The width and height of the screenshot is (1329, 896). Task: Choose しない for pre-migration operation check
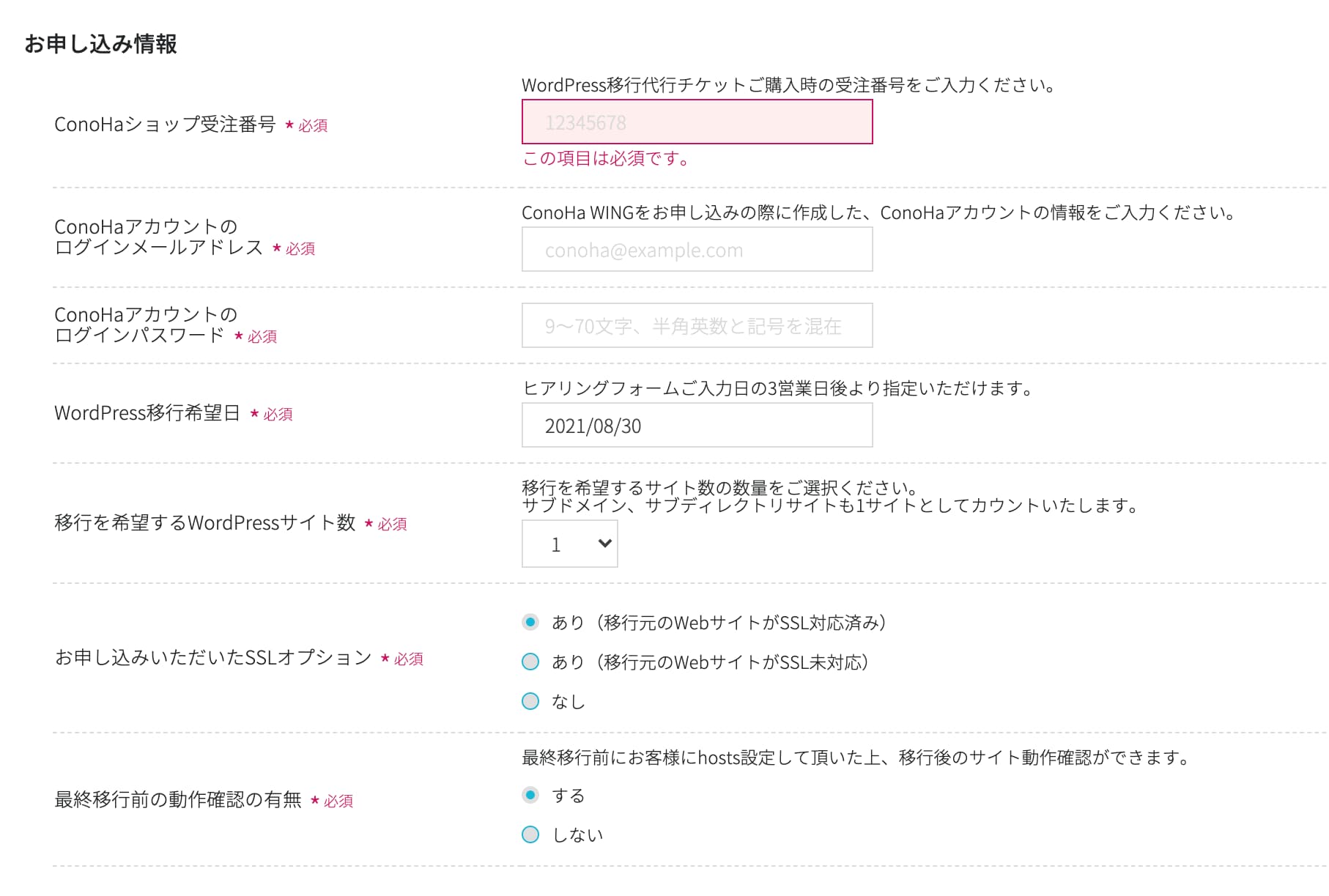[x=530, y=834]
